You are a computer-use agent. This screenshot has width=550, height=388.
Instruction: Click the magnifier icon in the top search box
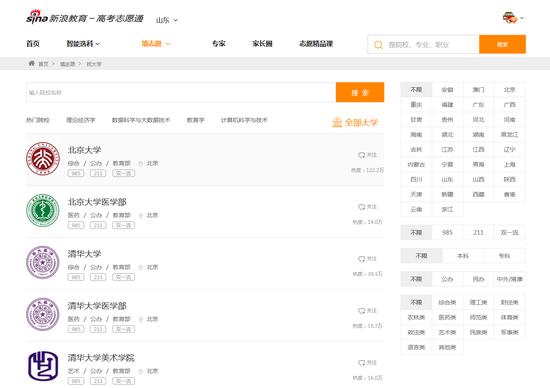[378, 45]
